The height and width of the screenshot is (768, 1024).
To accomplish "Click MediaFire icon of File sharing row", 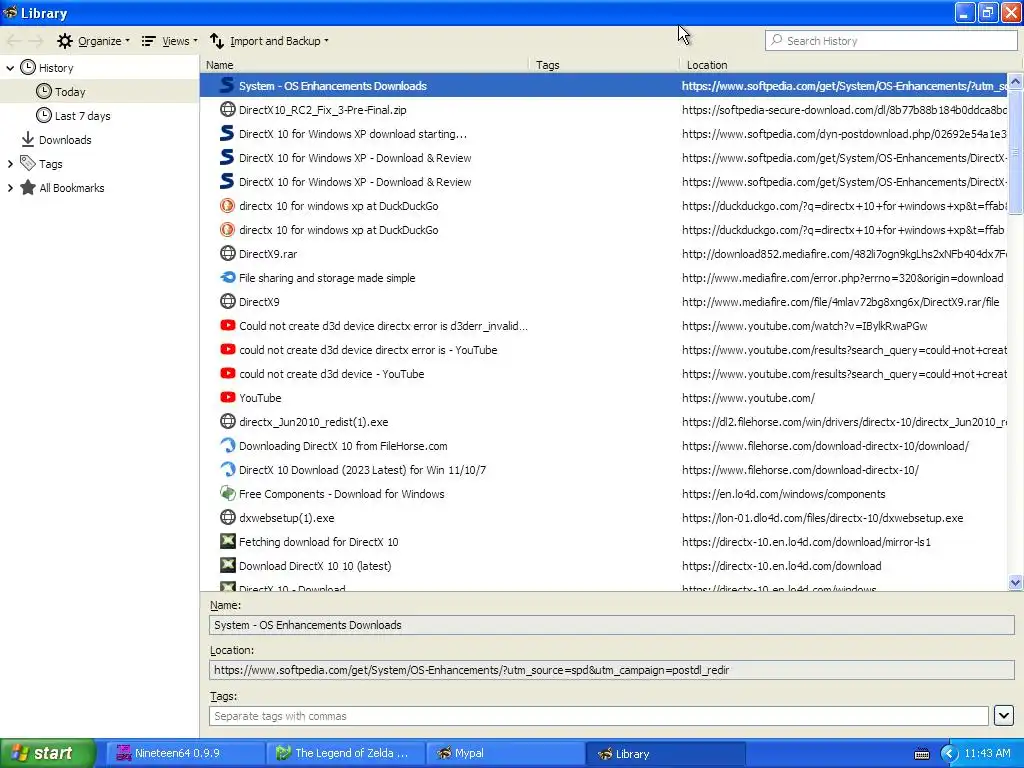I will 227,278.
